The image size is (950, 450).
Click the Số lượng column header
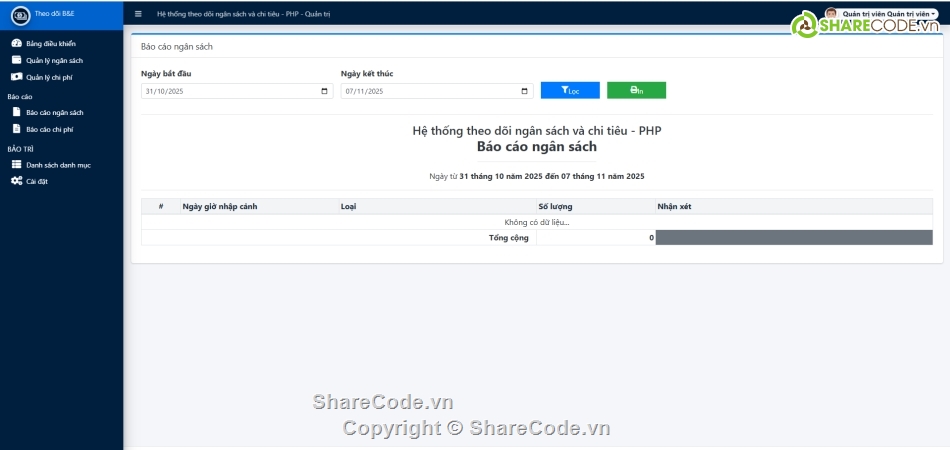tap(555, 206)
